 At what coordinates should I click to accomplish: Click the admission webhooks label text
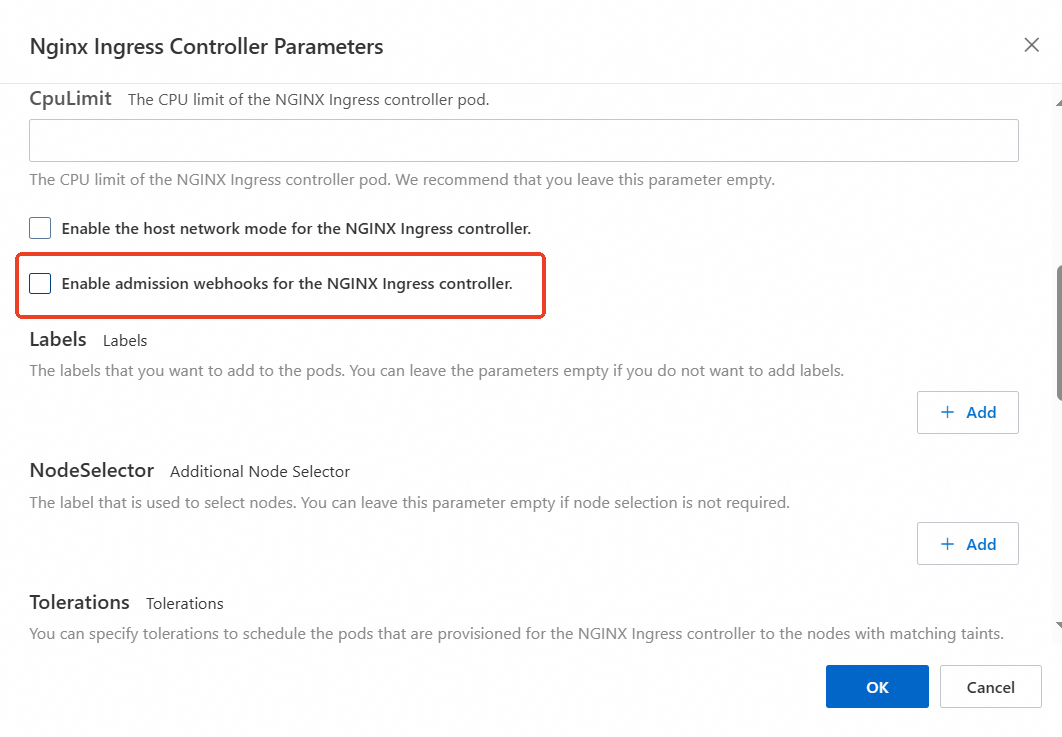click(x=287, y=284)
